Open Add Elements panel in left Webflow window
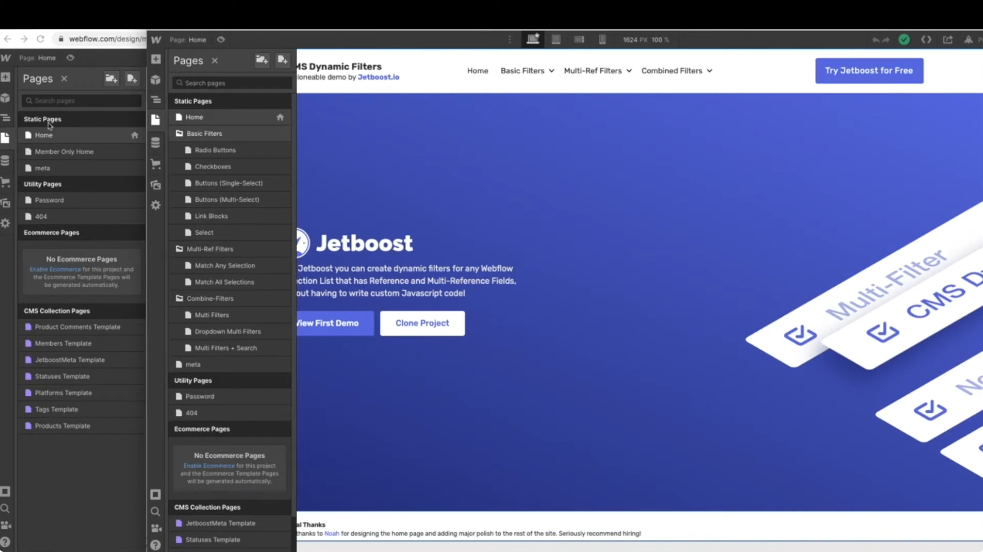Image resolution: width=983 pixels, height=552 pixels. tap(6, 77)
